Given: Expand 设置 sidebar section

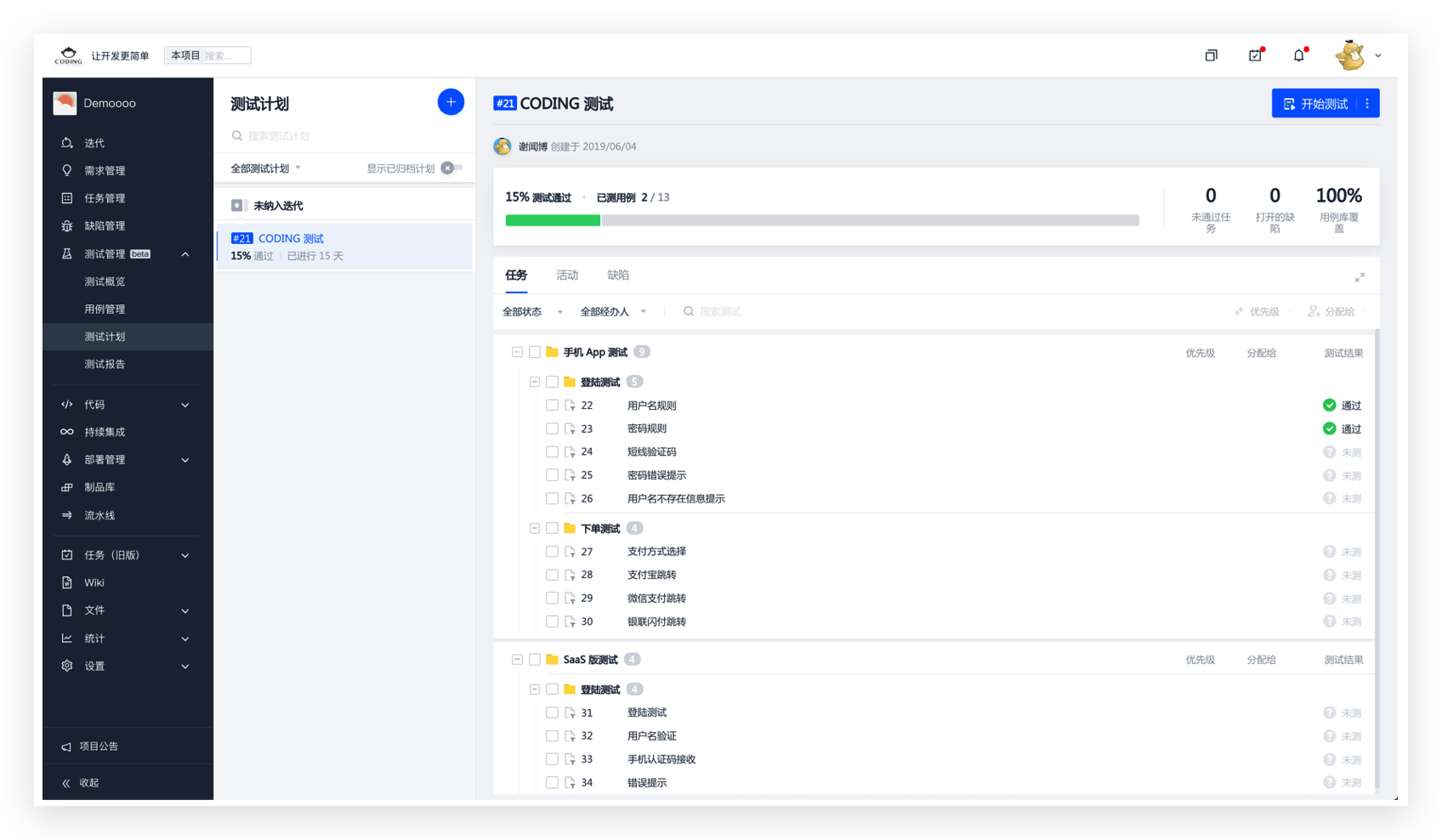Looking at the screenshot, I should pyautogui.click(x=185, y=667).
